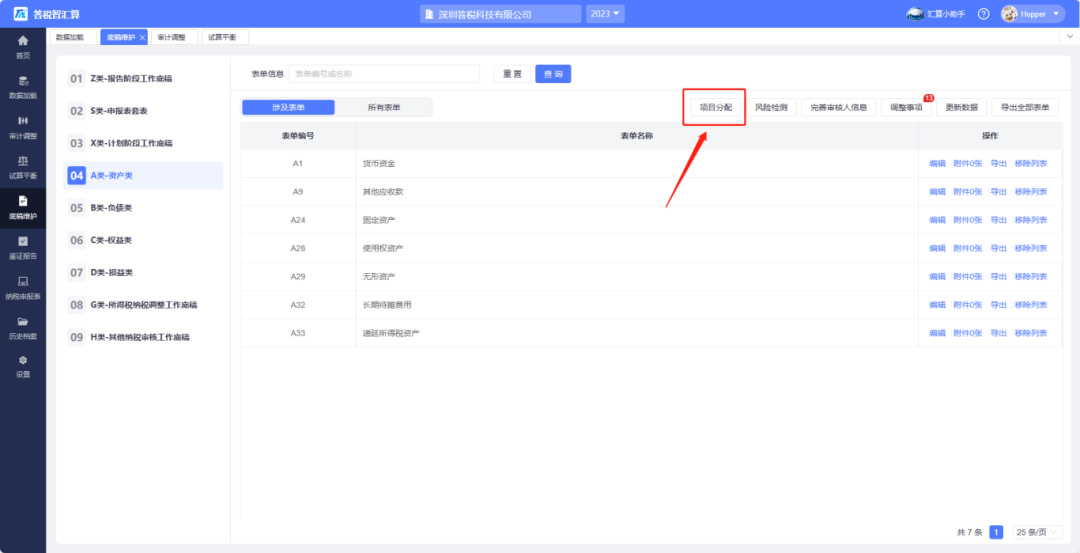Click 导出 for the 长期待摊费用 row

(x=998, y=304)
